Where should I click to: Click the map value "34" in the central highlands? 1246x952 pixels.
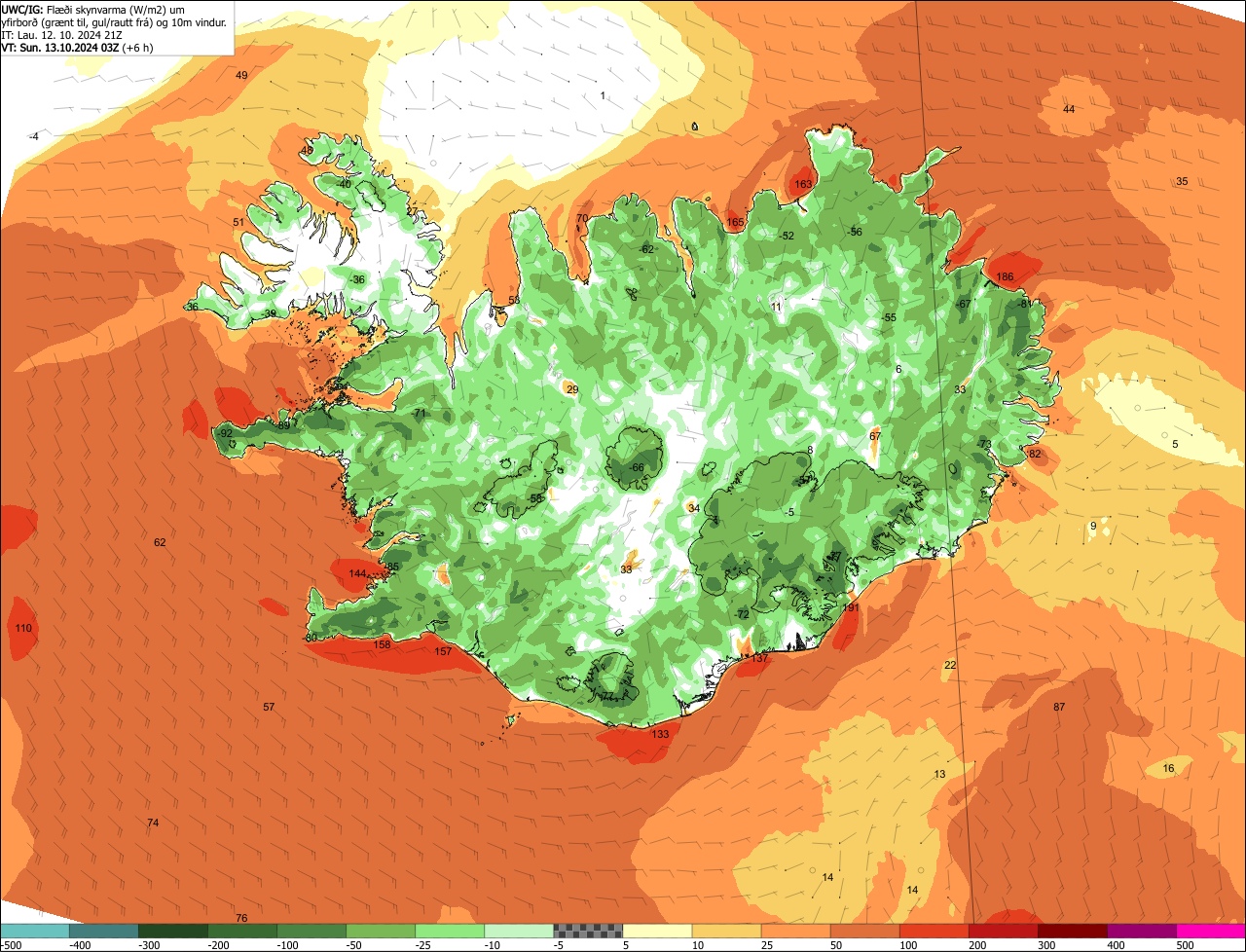tap(693, 509)
